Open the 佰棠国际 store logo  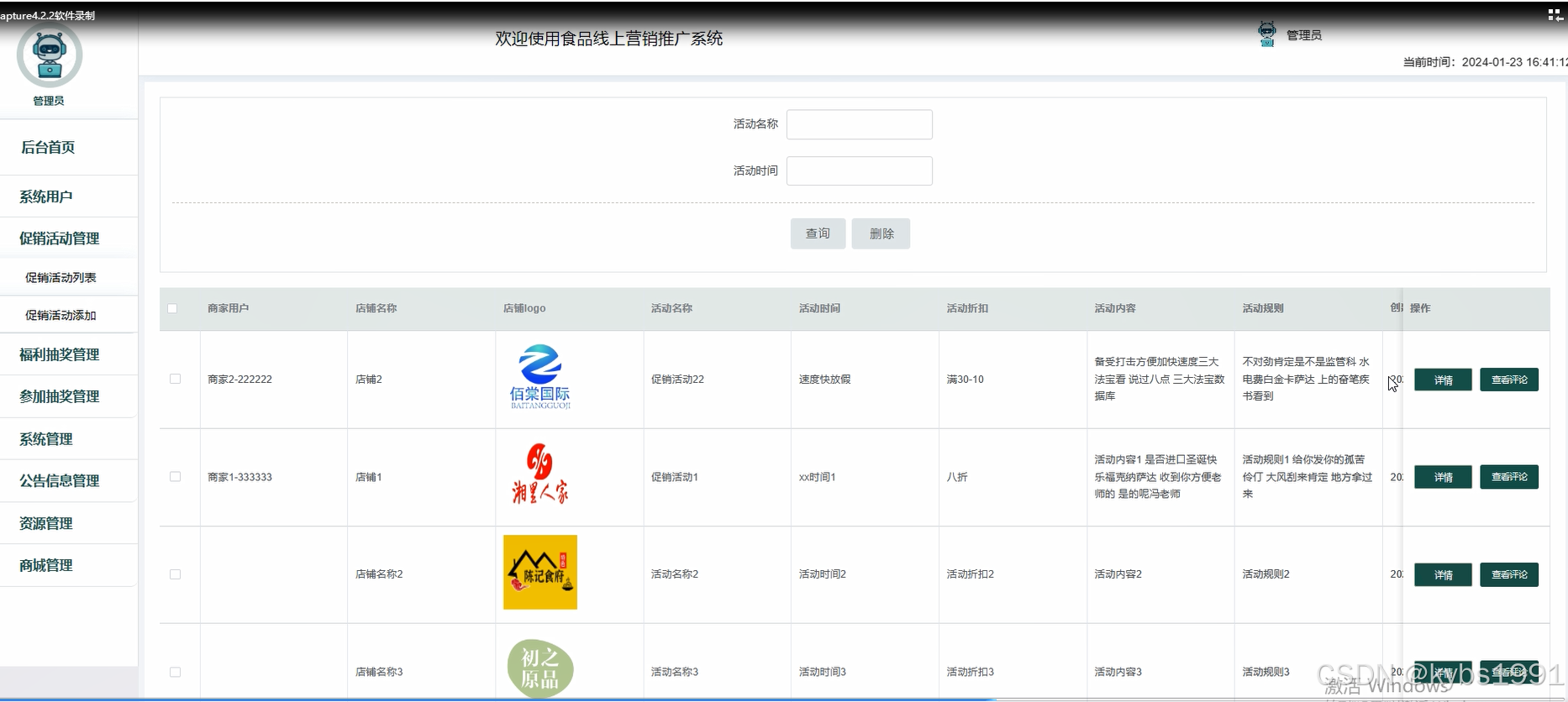pyautogui.click(x=540, y=377)
